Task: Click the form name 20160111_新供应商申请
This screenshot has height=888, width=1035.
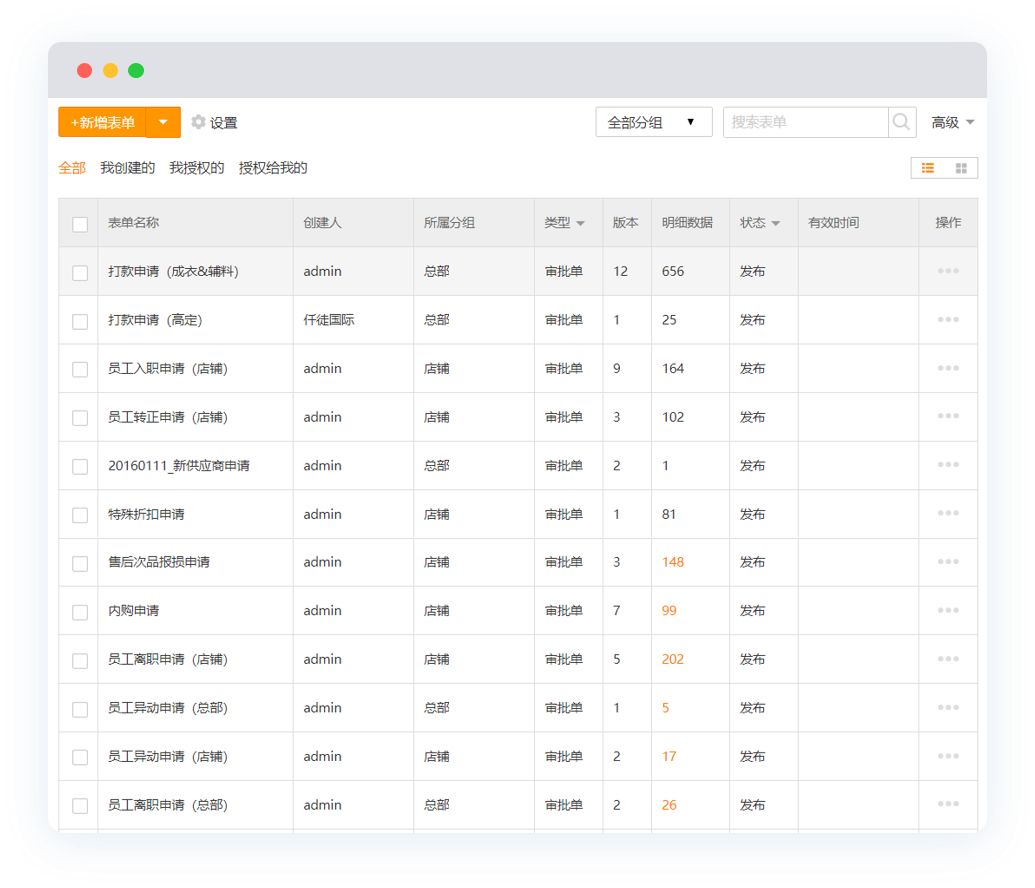Action: click(179, 465)
